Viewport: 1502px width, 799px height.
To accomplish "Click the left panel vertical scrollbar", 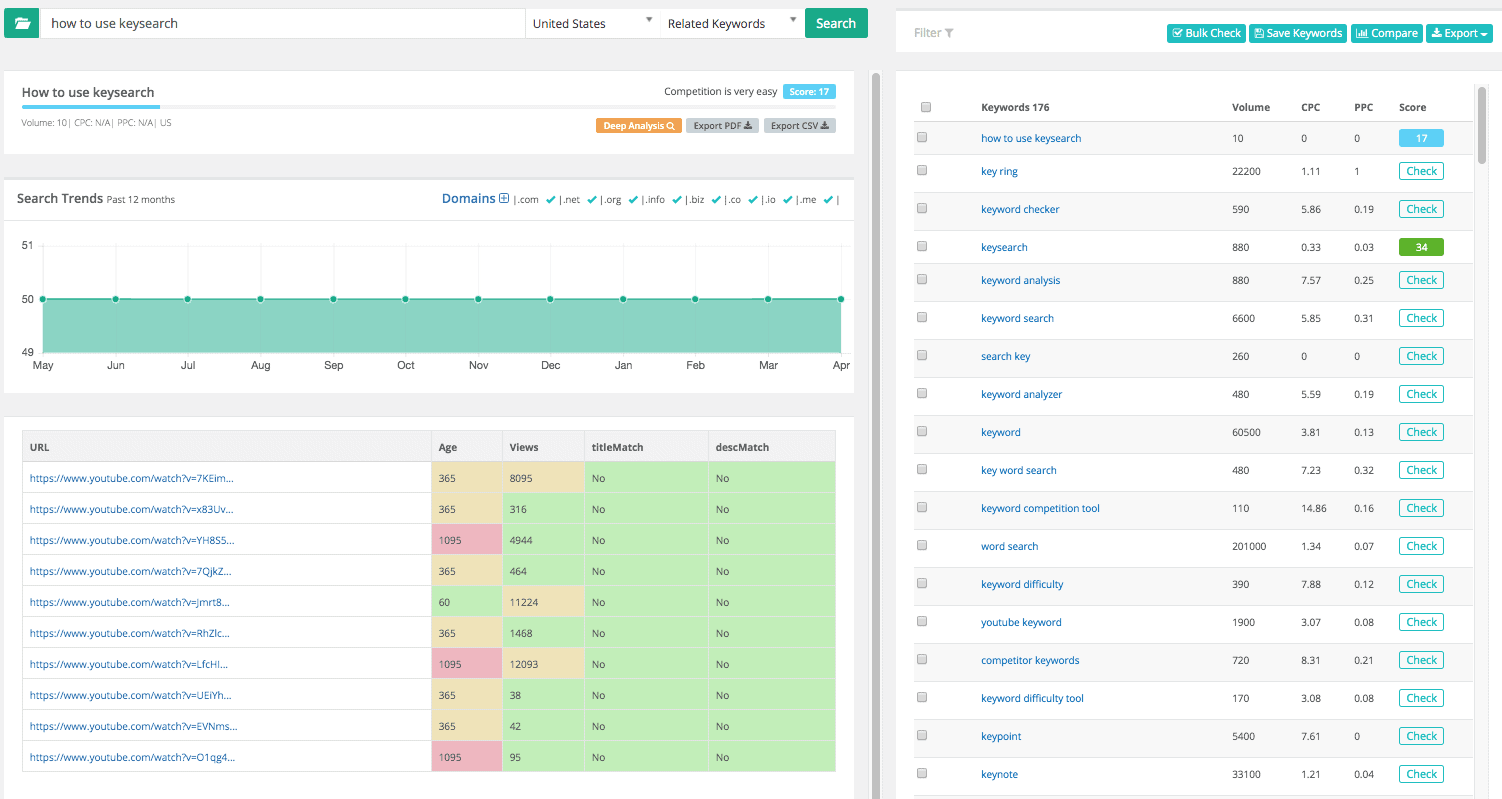I will point(876,435).
